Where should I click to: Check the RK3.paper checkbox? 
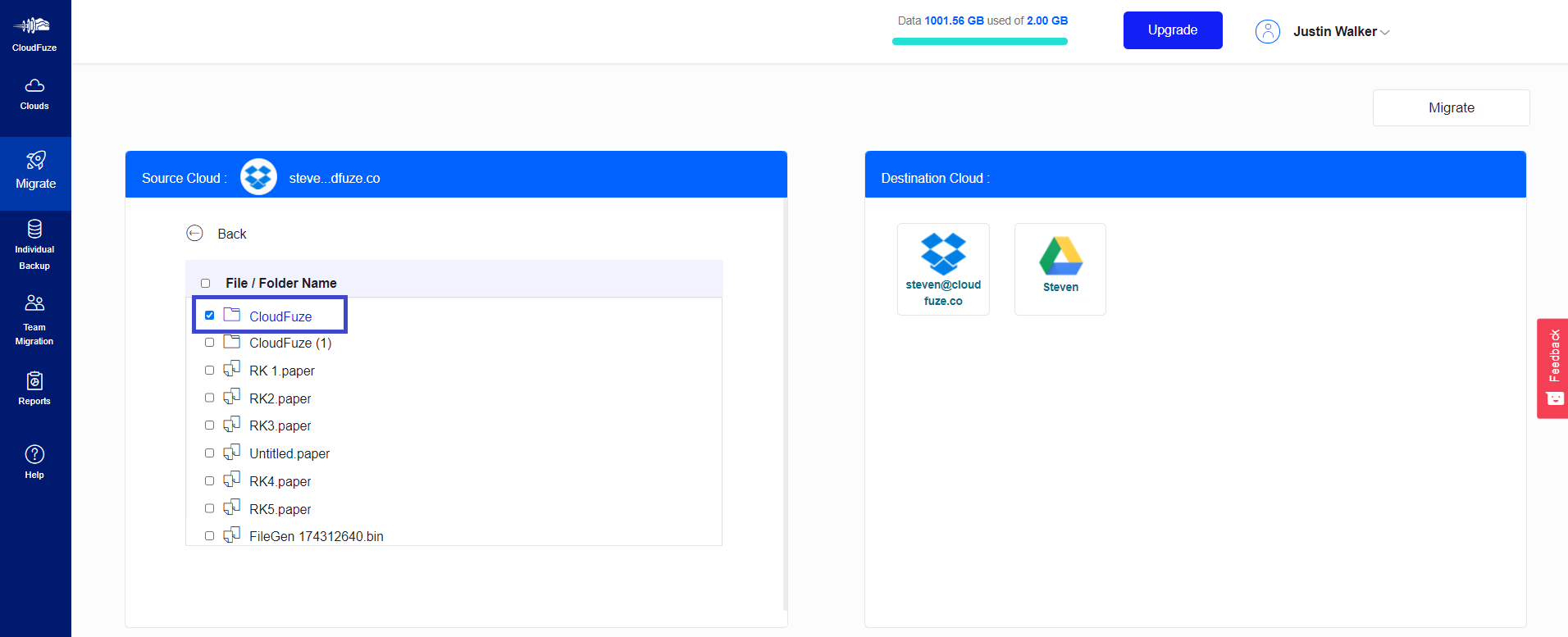tap(209, 425)
